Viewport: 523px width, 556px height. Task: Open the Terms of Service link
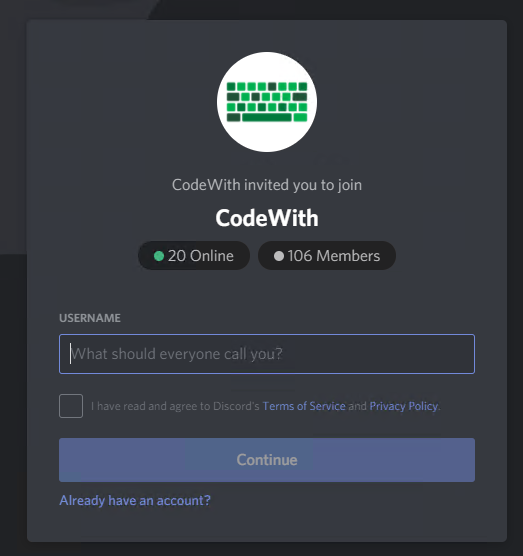pos(304,406)
